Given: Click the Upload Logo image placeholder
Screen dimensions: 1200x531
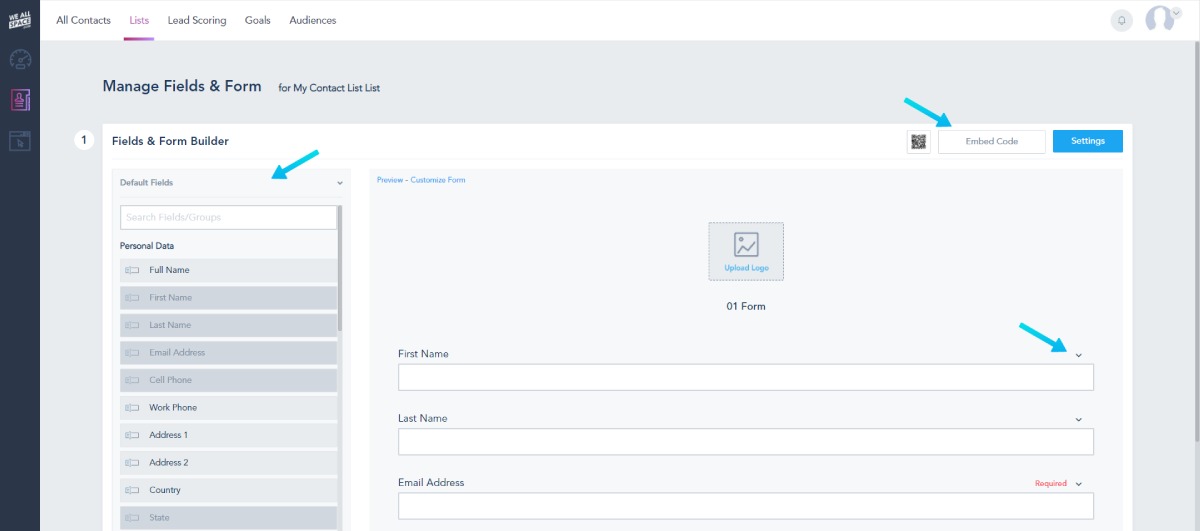Looking at the screenshot, I should click(x=746, y=251).
